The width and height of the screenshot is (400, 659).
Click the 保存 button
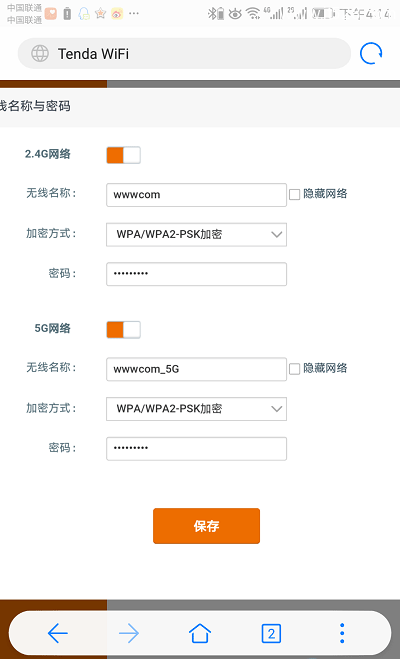[x=206, y=526]
